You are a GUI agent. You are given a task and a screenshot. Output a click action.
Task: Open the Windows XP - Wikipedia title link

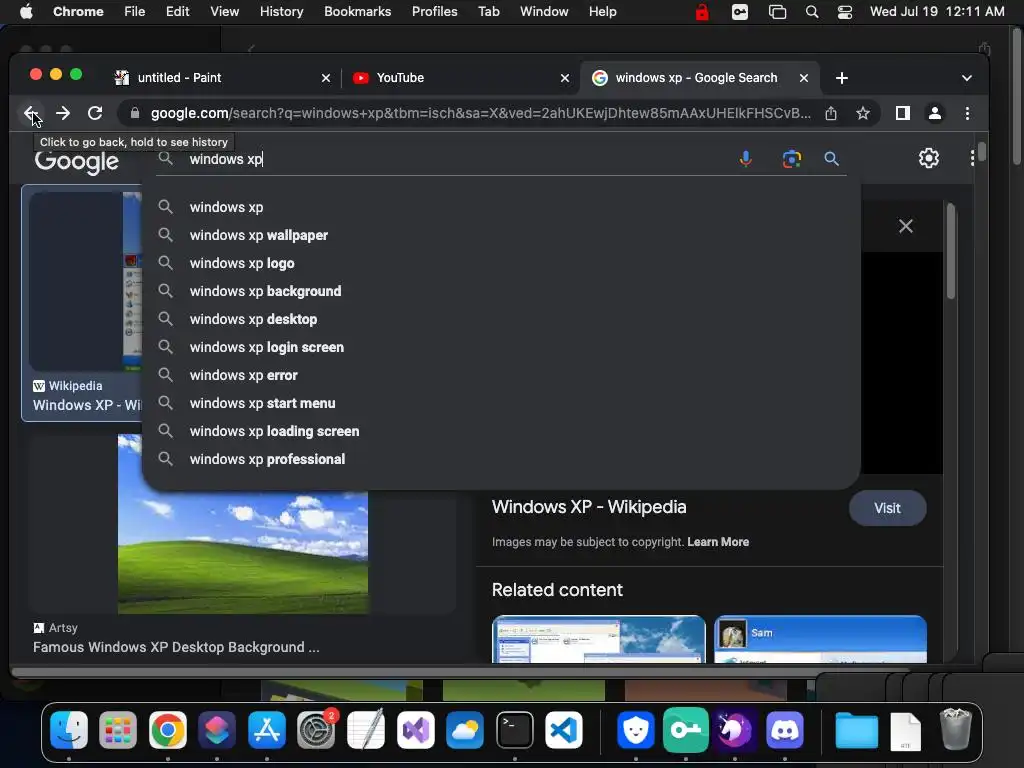pyautogui.click(x=588, y=507)
